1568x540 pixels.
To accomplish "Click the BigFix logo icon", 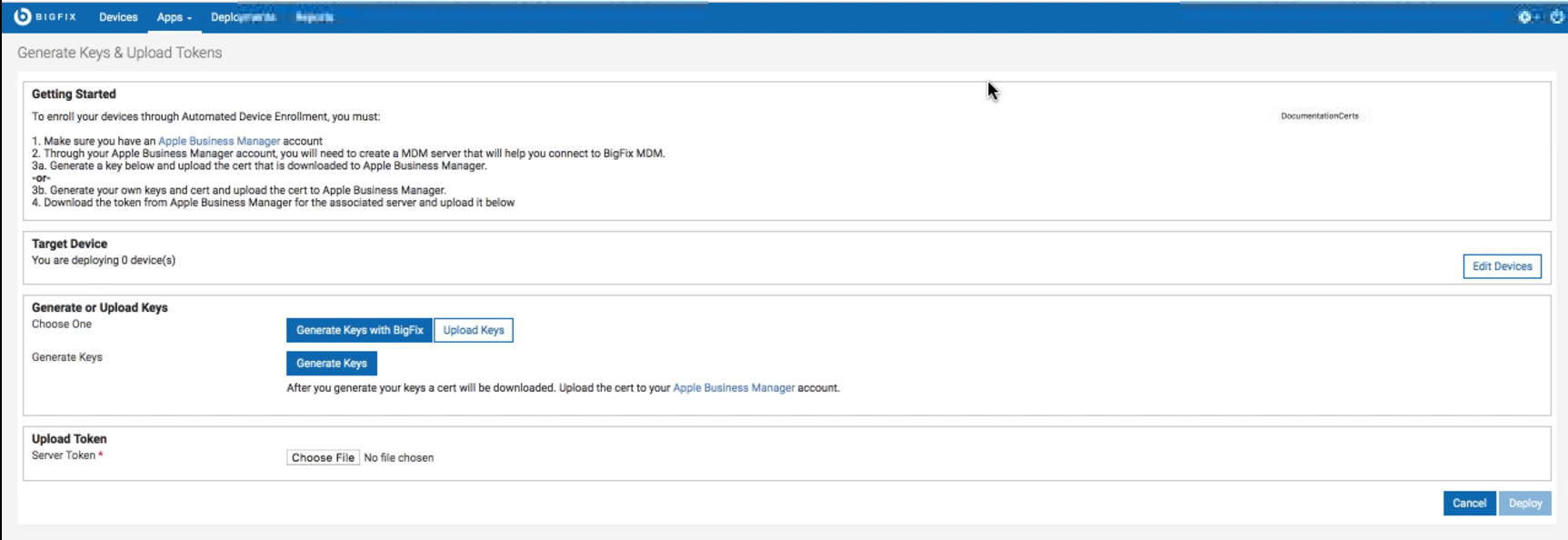I will [x=23, y=16].
